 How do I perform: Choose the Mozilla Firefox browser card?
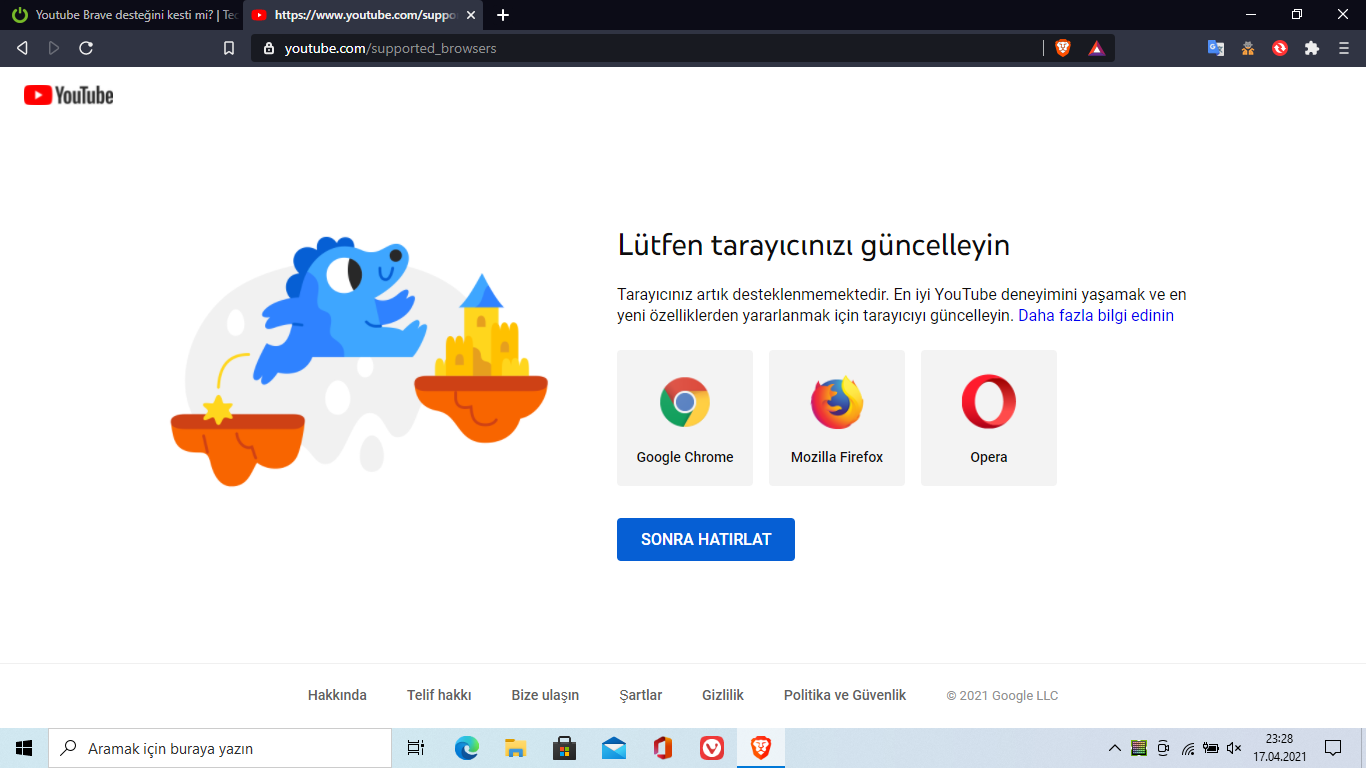(x=837, y=418)
